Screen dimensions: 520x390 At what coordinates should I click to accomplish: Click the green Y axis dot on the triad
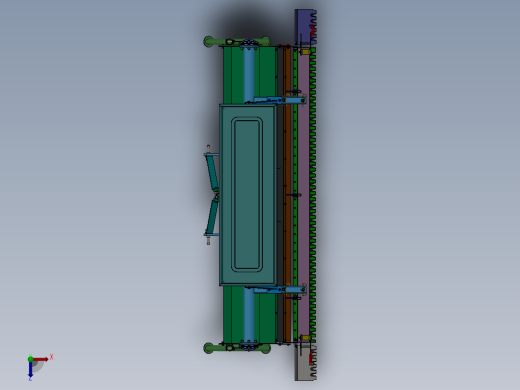pyautogui.click(x=30, y=359)
